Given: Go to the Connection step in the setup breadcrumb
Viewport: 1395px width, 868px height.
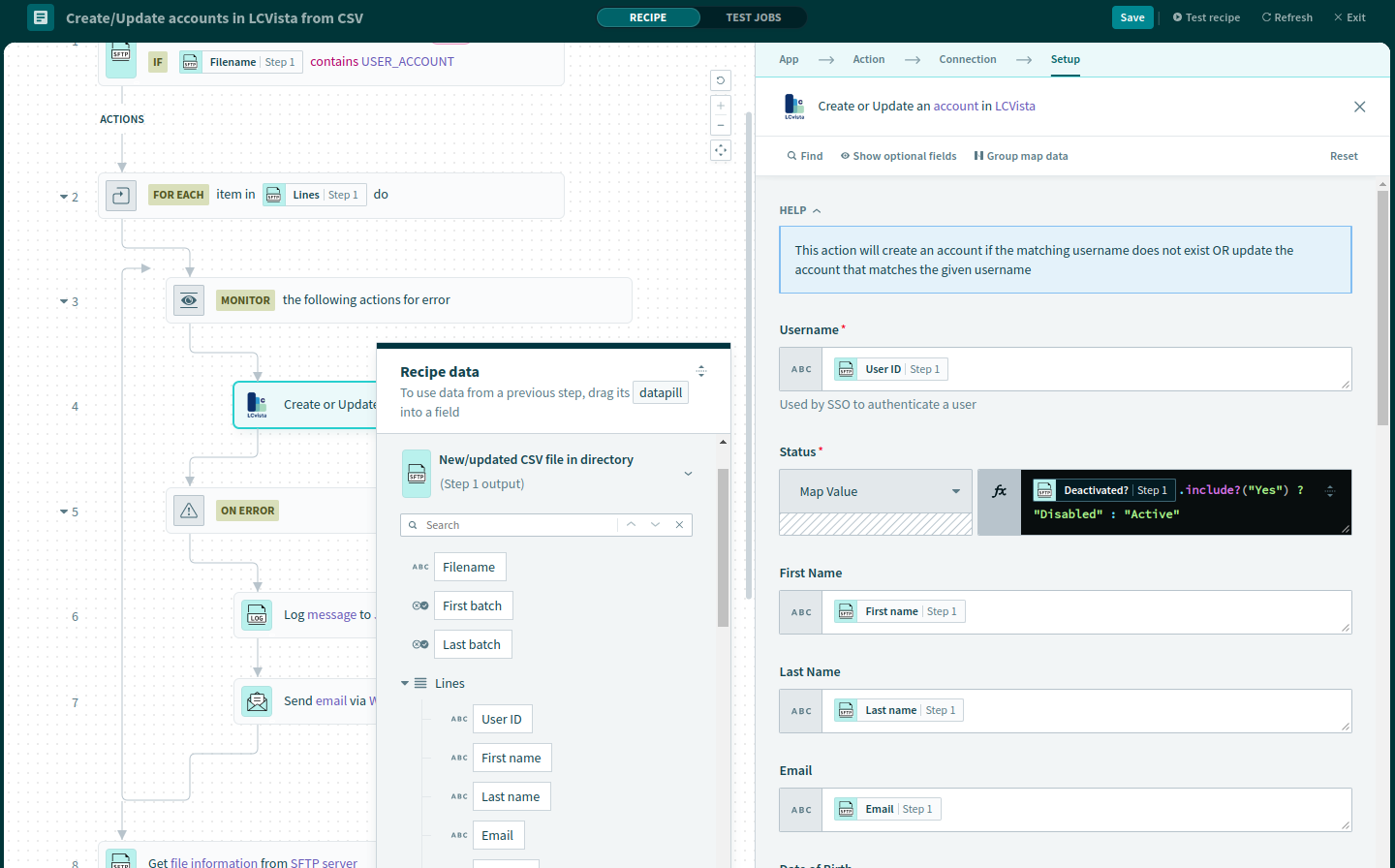Looking at the screenshot, I should 967,59.
